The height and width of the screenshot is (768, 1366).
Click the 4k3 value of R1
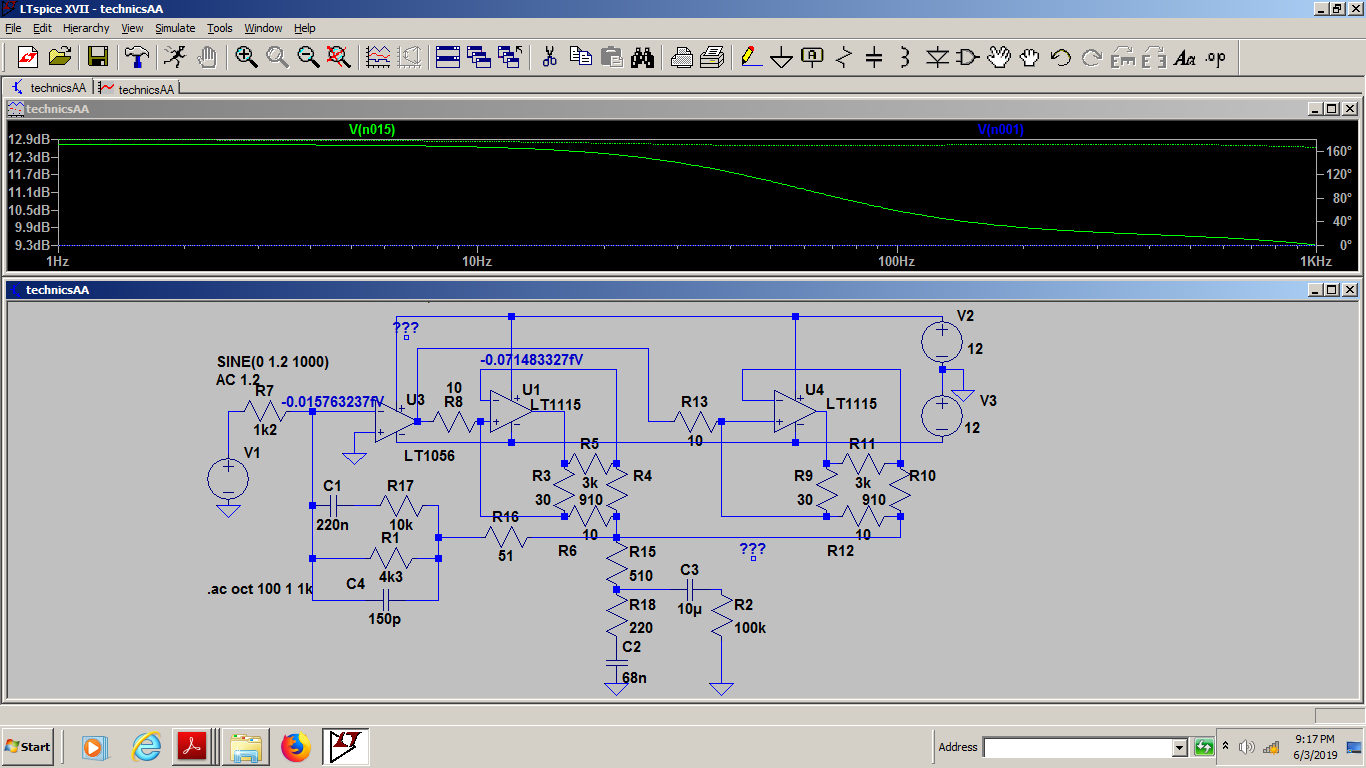391,577
